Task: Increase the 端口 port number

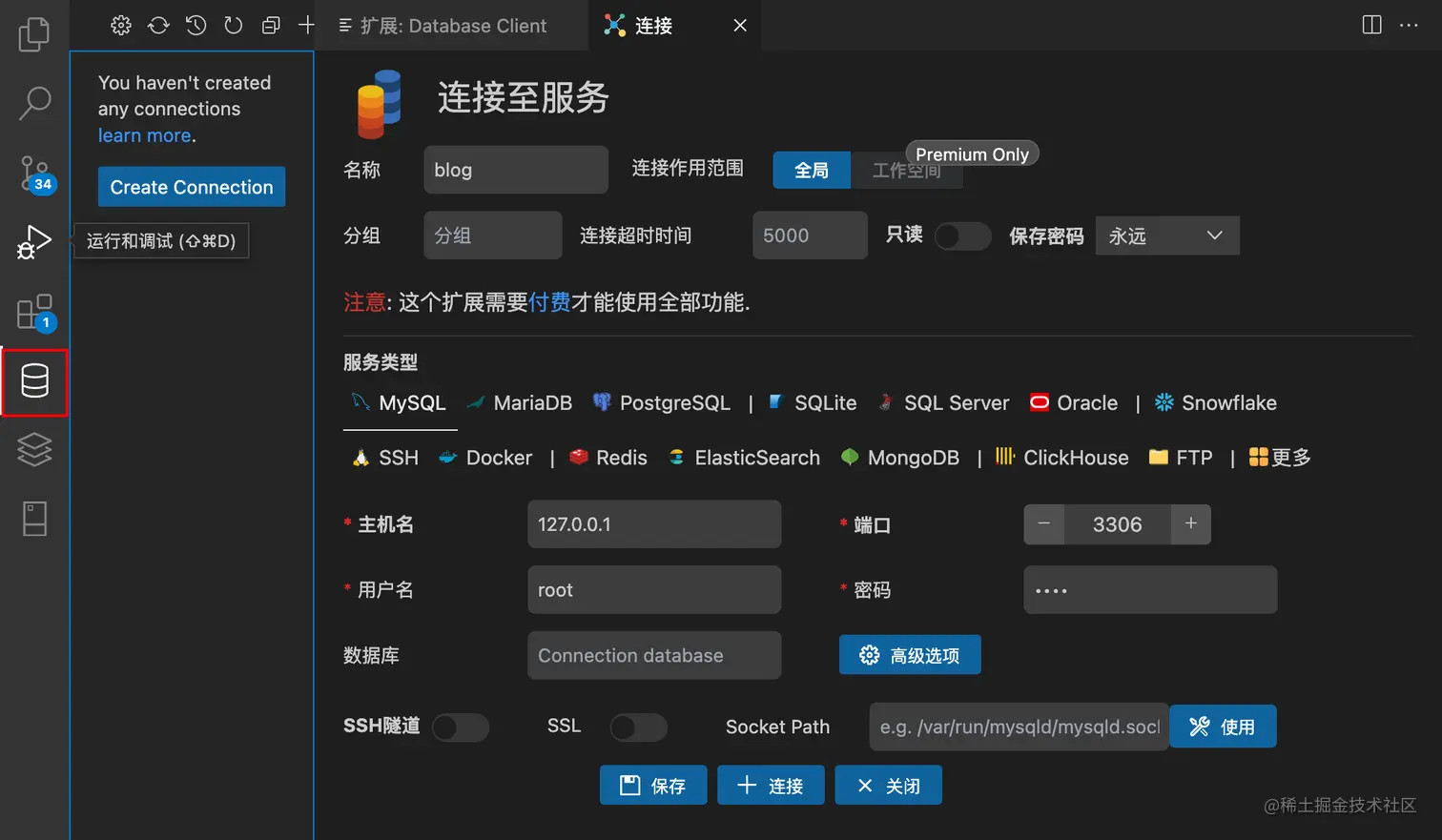Action: pyautogui.click(x=1191, y=524)
